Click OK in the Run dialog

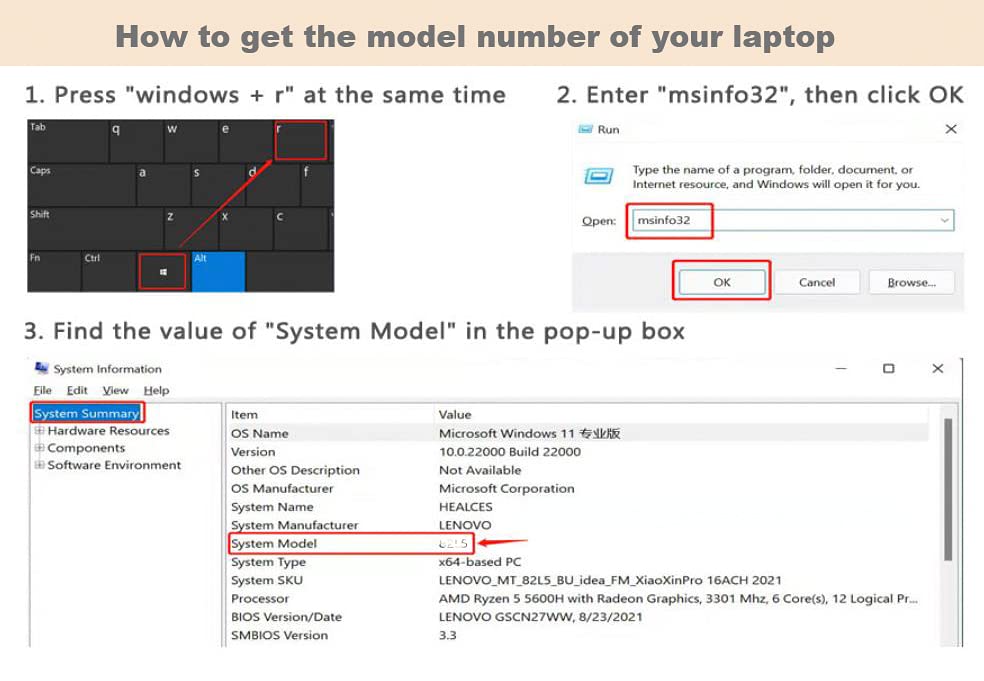coord(722,282)
